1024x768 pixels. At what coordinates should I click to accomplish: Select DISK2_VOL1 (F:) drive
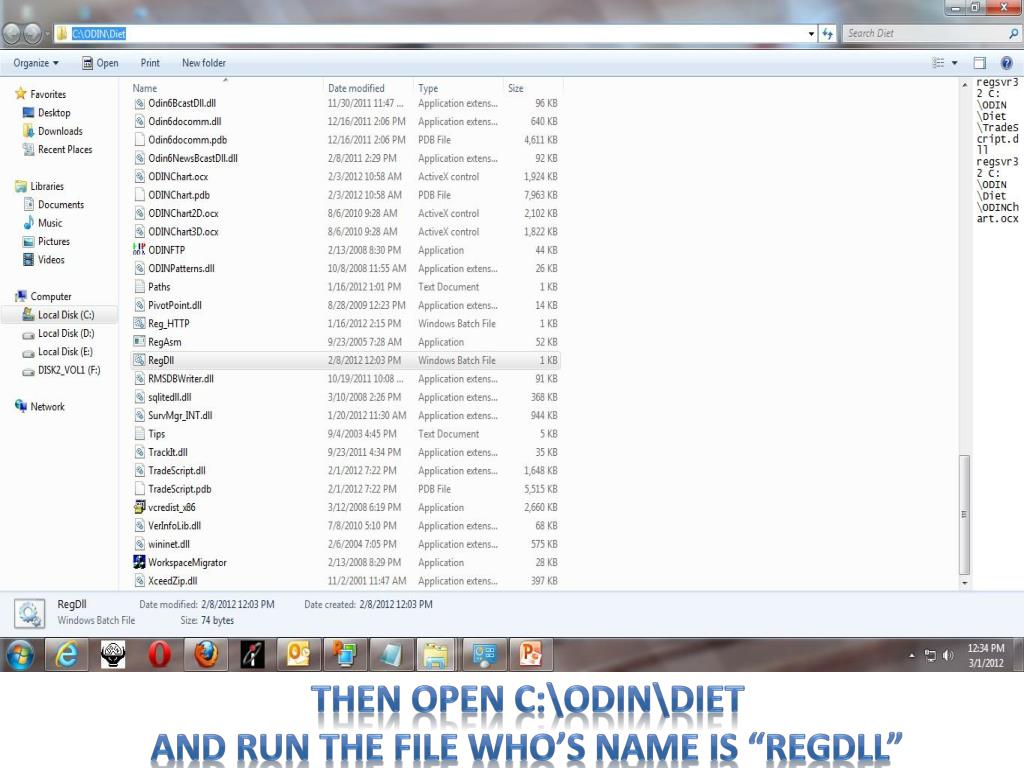61,370
